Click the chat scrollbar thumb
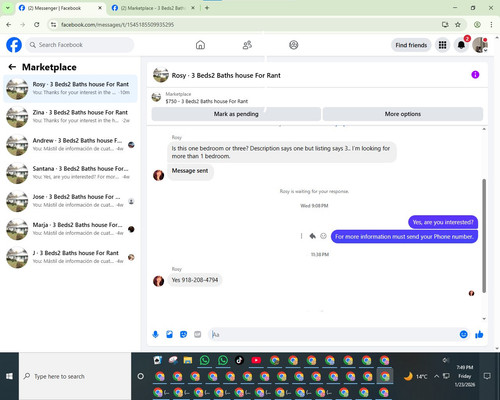 coord(484,236)
